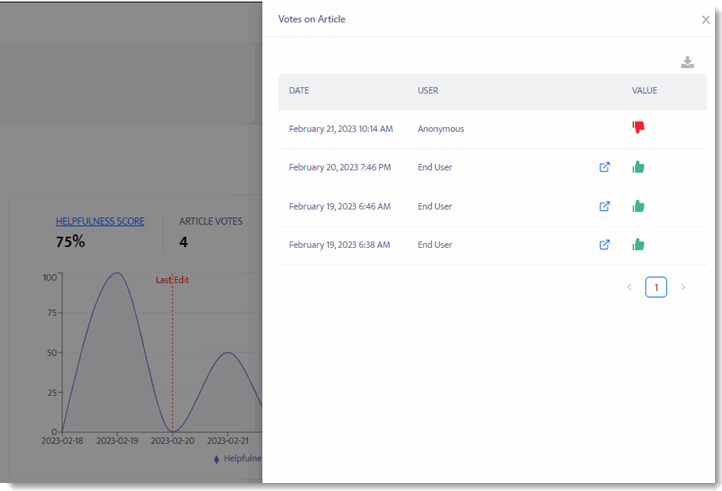The width and height of the screenshot is (722, 491).
Task: Click the ARTICLE VOTES label
Action: click(210, 222)
